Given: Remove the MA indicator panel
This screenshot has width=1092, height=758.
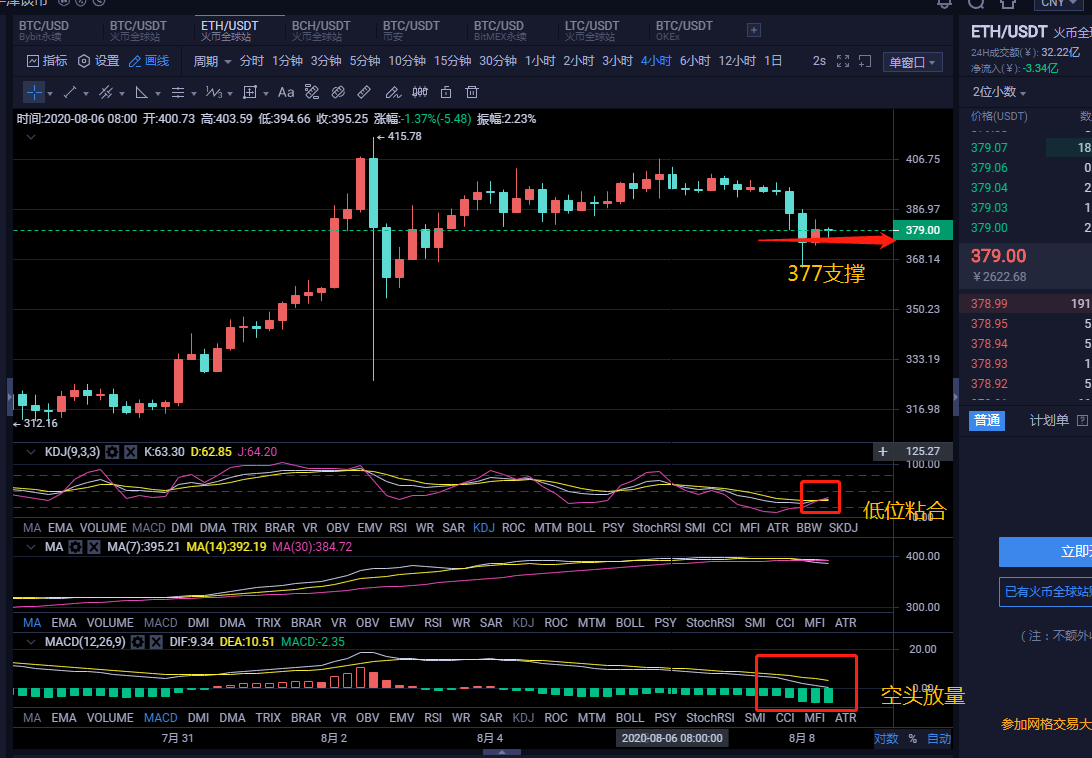Looking at the screenshot, I should click(x=94, y=547).
